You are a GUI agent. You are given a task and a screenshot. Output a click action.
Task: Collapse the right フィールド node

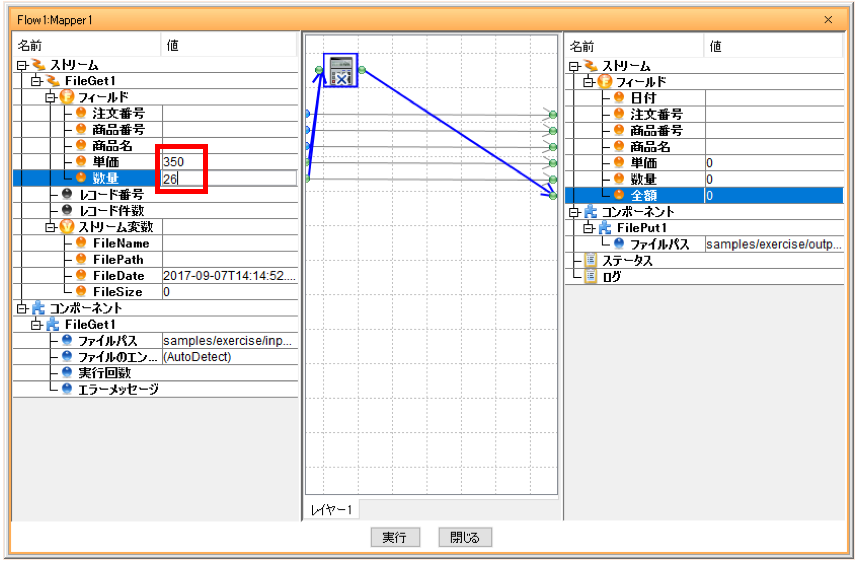[588, 82]
